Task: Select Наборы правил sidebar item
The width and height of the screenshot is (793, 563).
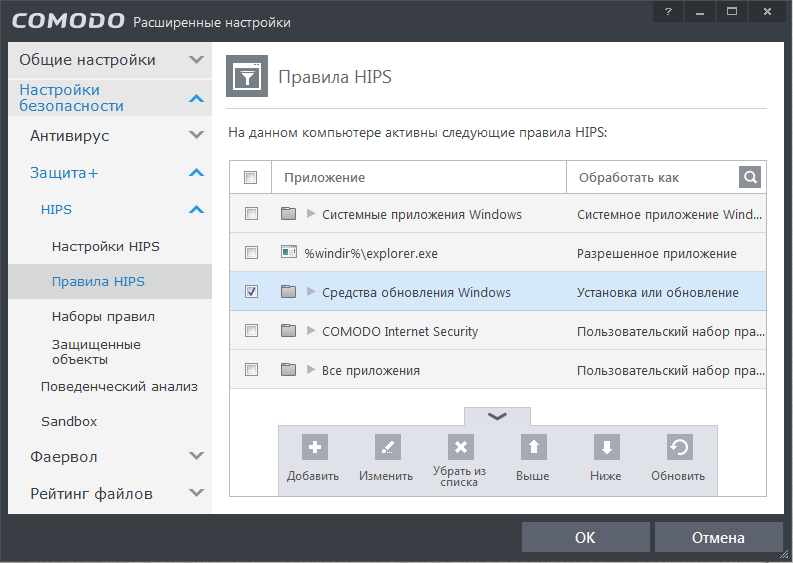Action: [x=103, y=317]
